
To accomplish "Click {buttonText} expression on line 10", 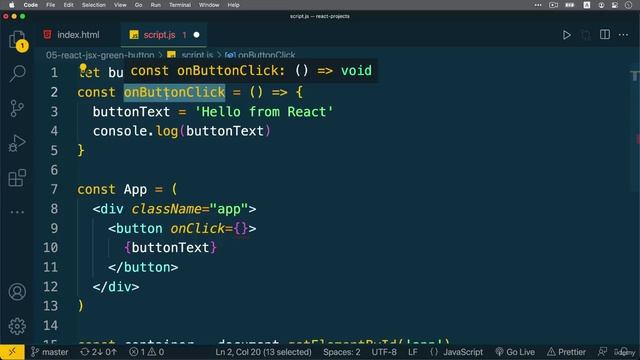I will [x=170, y=248].
